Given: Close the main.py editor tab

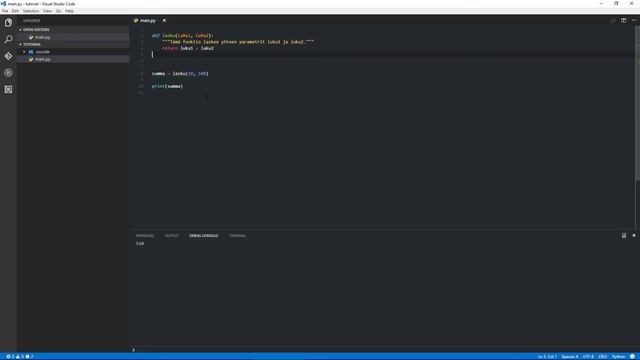Looking at the screenshot, I should click(164, 20).
